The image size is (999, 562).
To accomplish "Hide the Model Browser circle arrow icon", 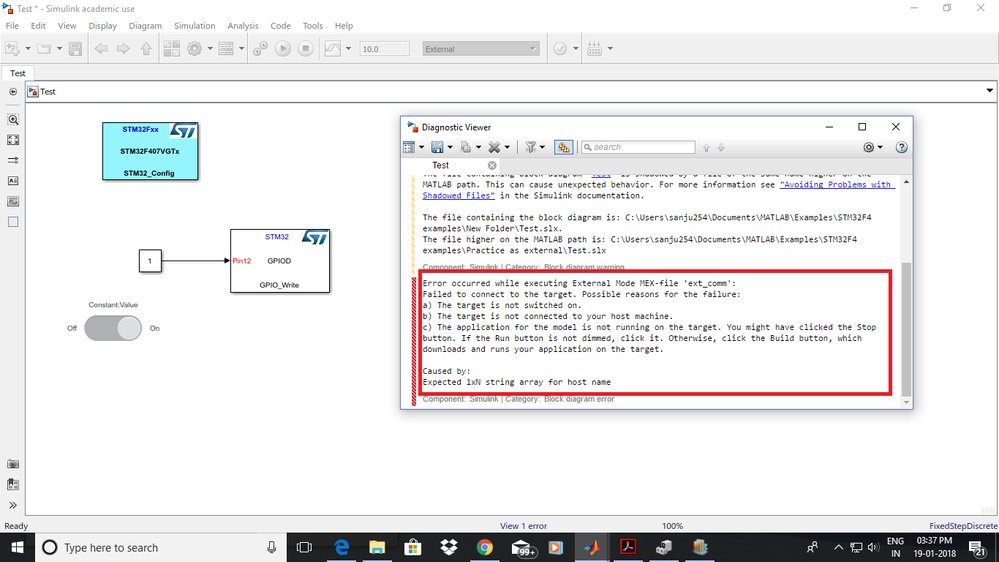I will click(13, 92).
